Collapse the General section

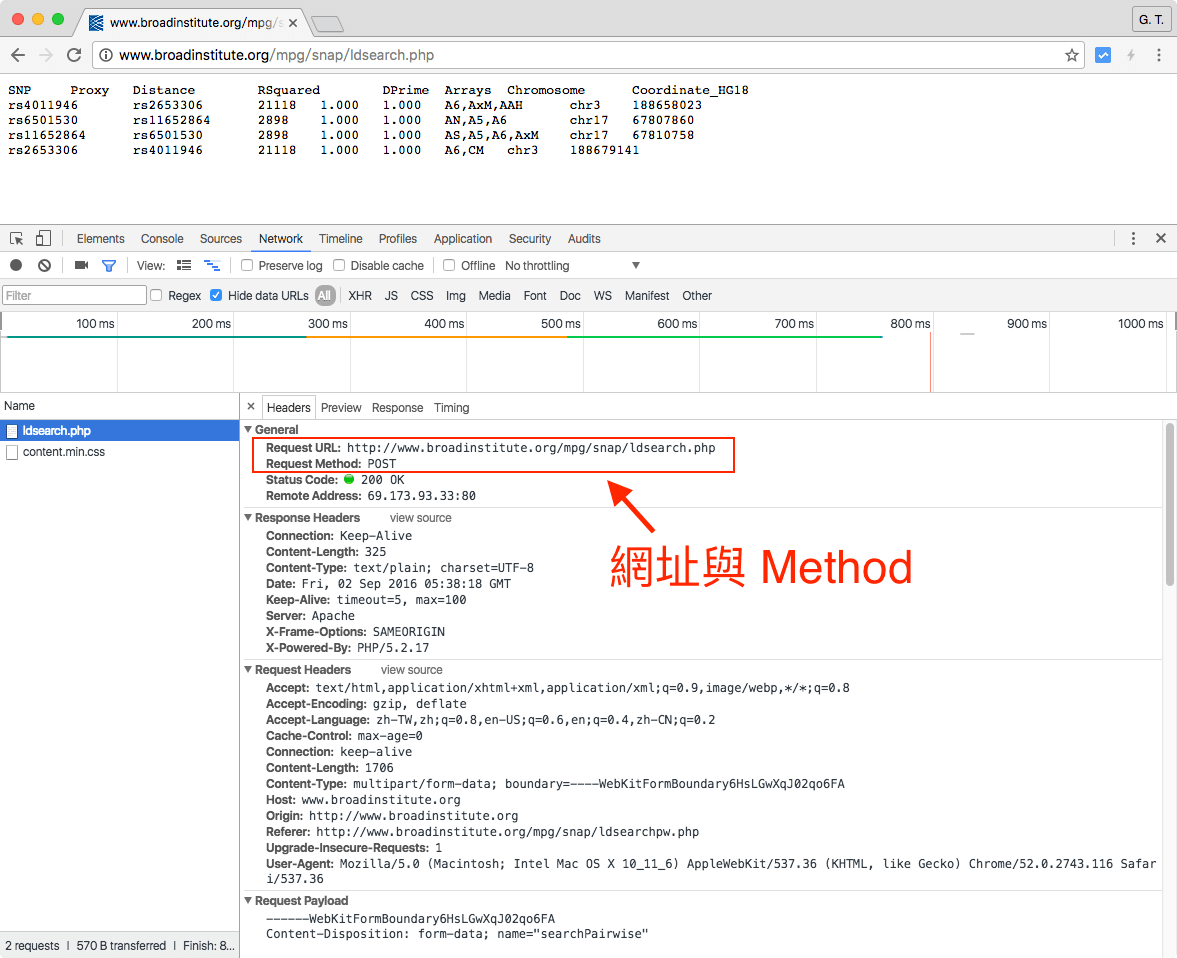pyautogui.click(x=249, y=429)
